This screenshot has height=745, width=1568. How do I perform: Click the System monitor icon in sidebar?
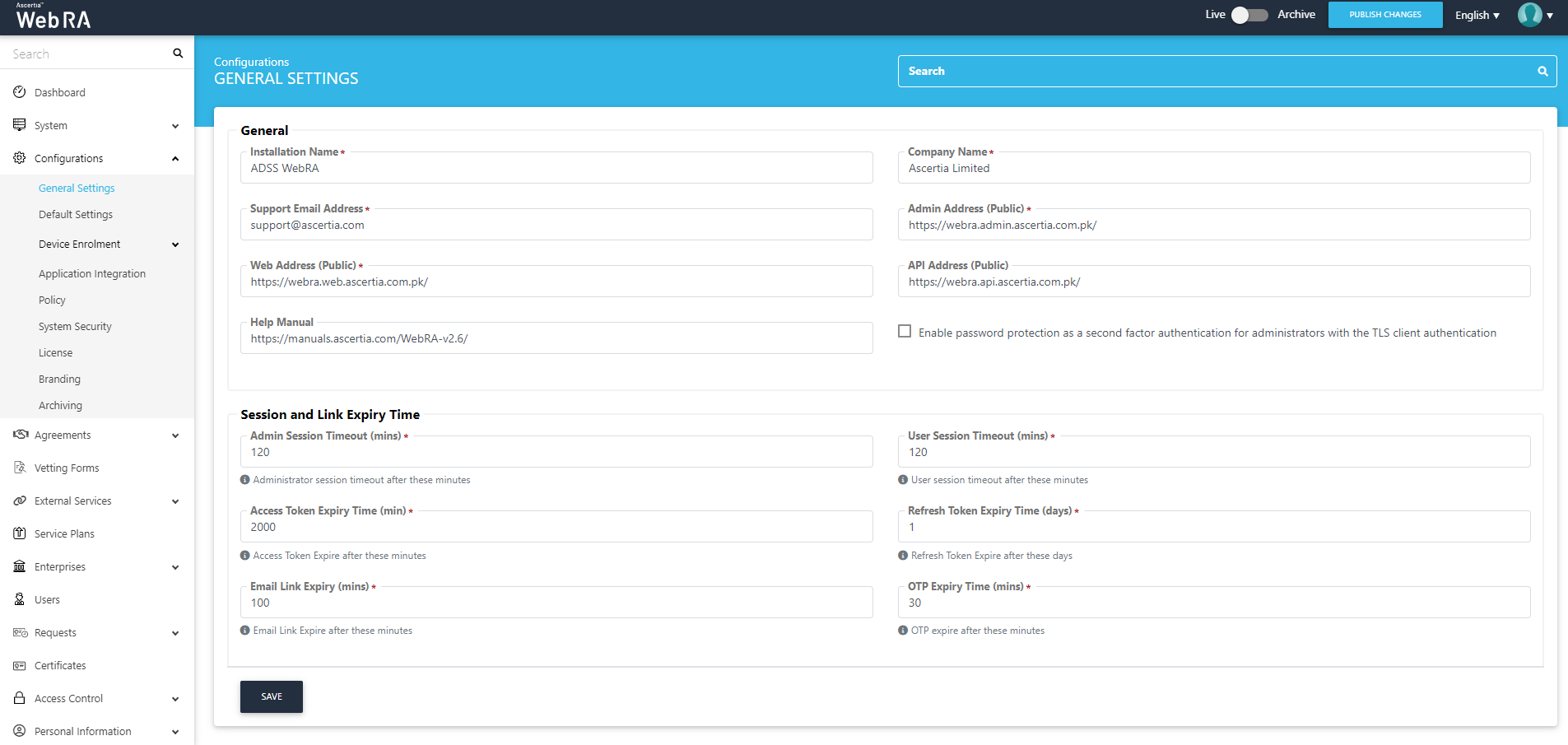click(x=20, y=125)
